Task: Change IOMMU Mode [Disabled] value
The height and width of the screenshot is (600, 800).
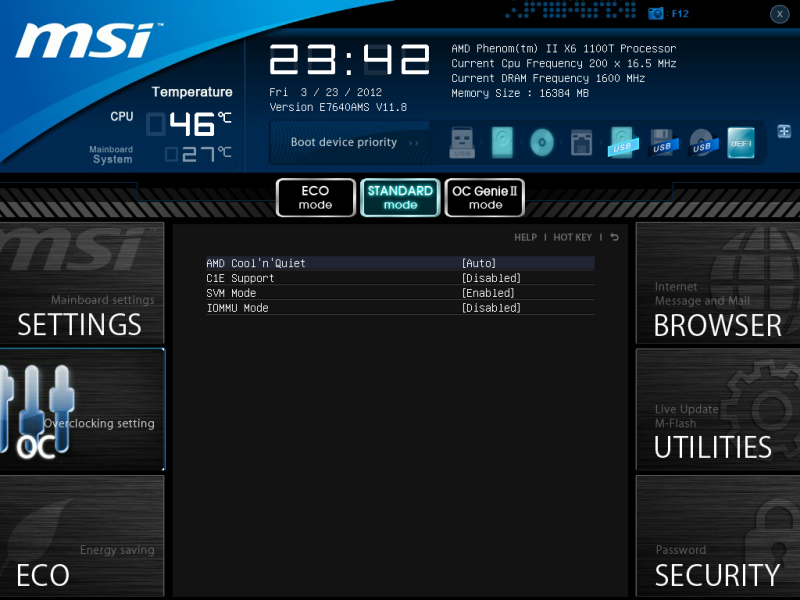Action: pyautogui.click(x=491, y=308)
